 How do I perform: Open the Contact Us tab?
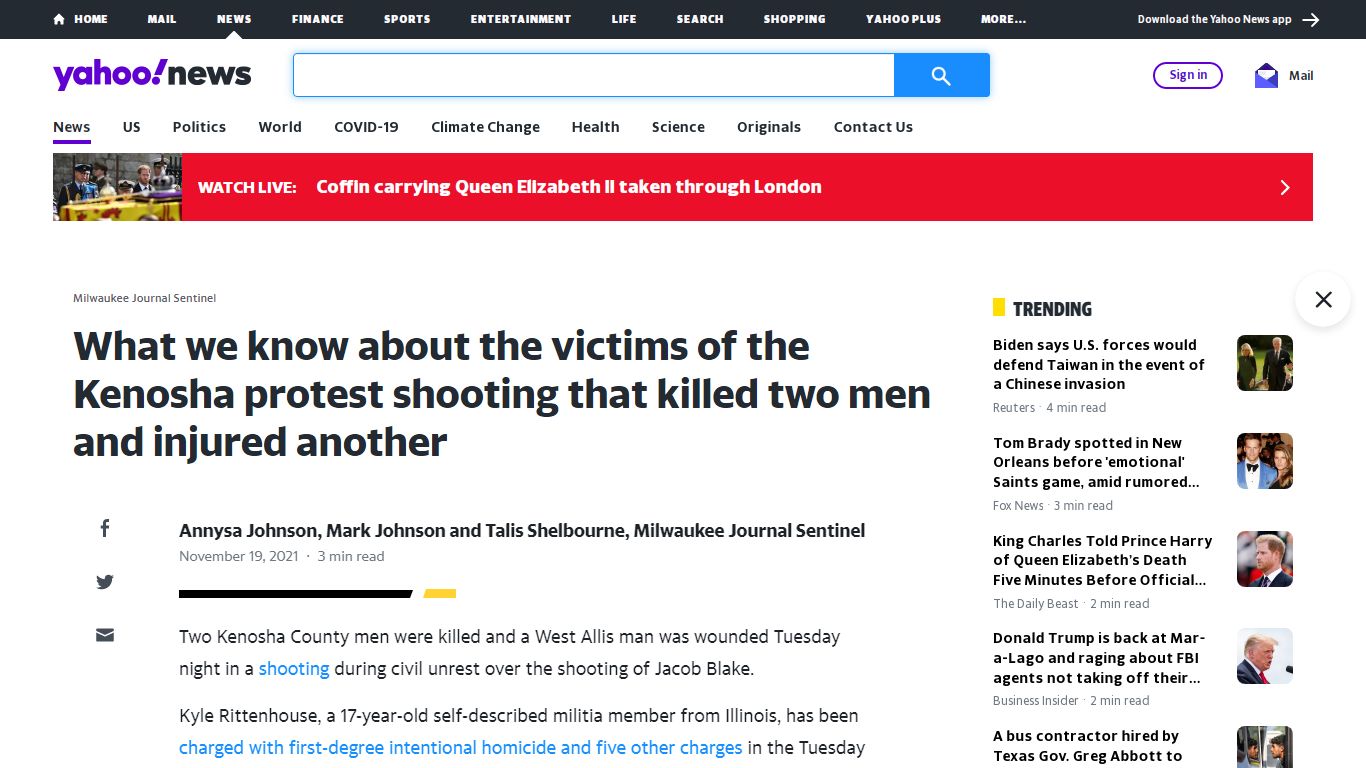pyautogui.click(x=873, y=127)
